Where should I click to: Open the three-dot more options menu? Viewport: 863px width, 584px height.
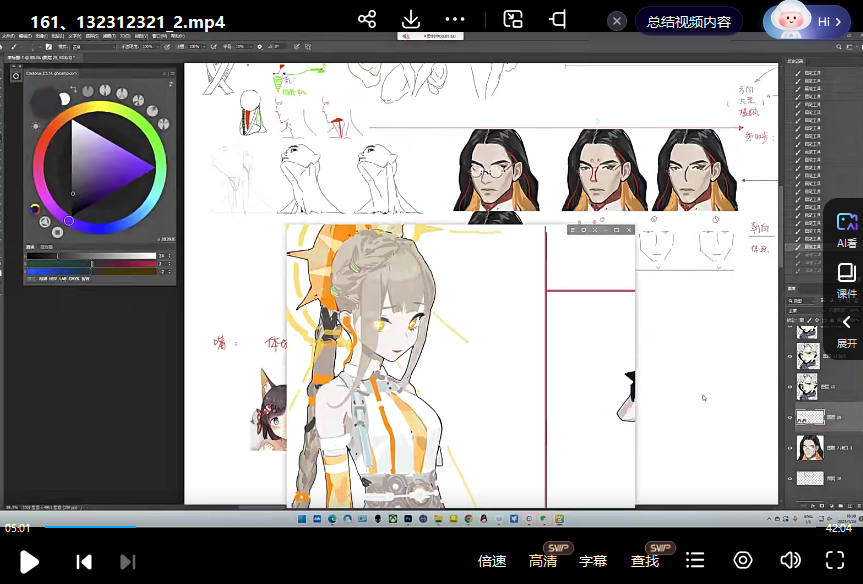455,20
